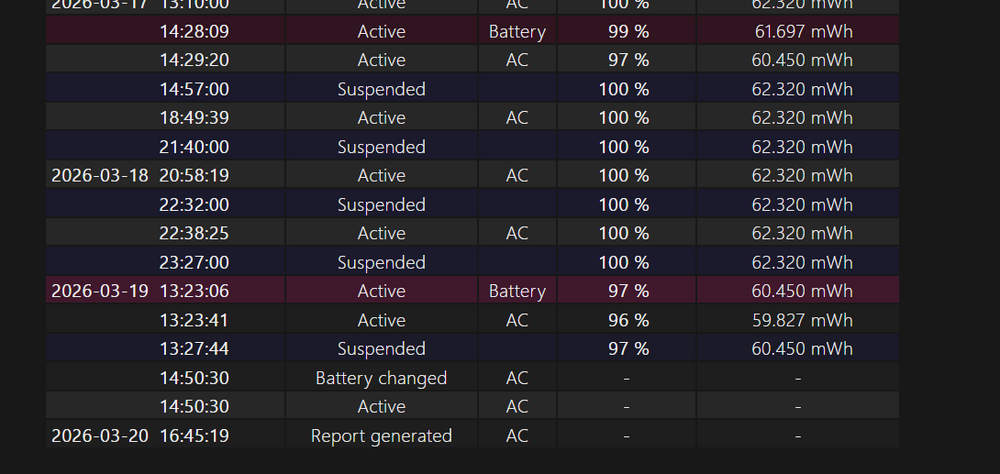The image size is (1000, 474).
Task: Click the 2026-03-19 date cell
Action: [x=100, y=291]
